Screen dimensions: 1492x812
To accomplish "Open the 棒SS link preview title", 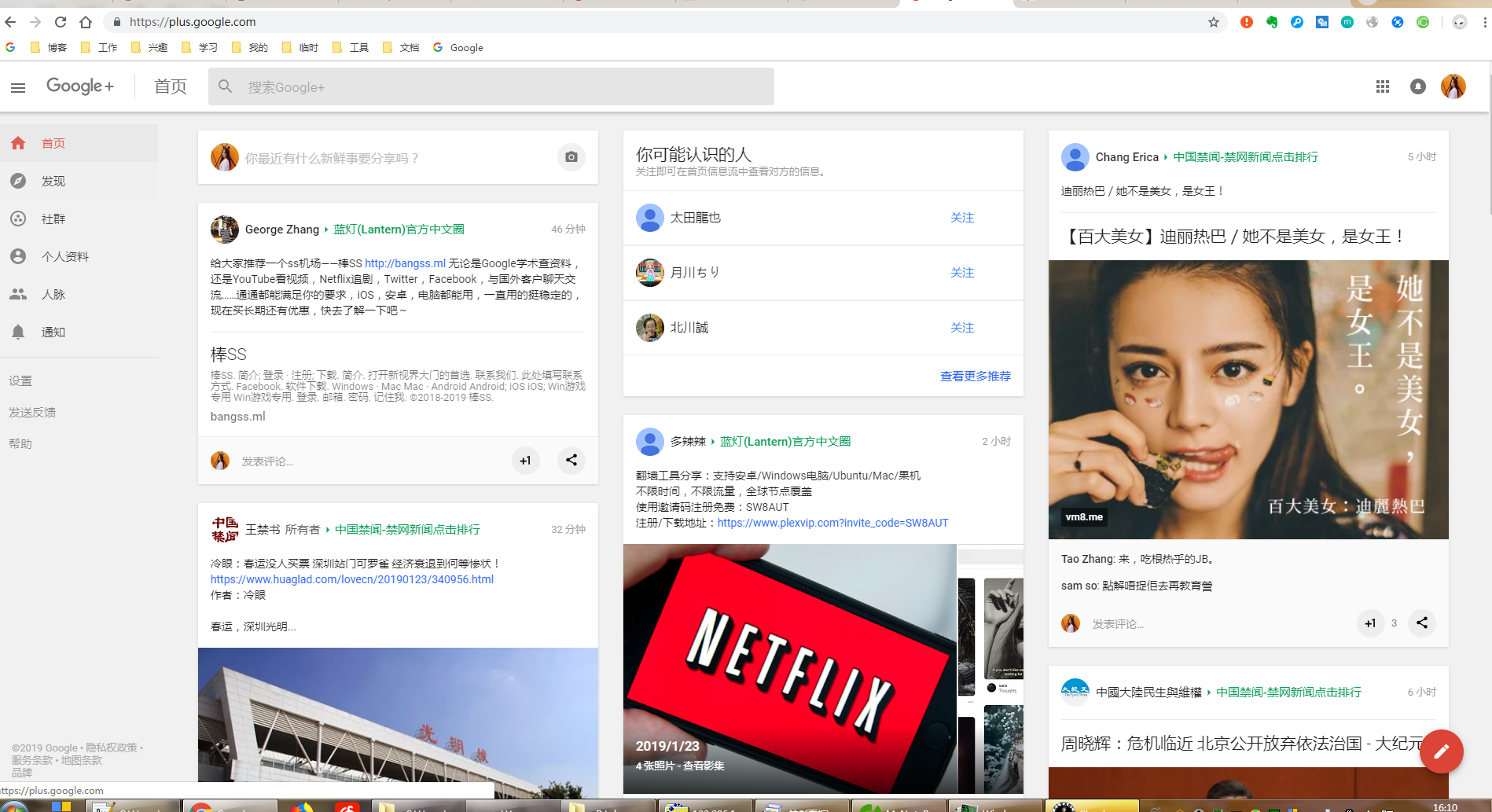I will point(229,355).
